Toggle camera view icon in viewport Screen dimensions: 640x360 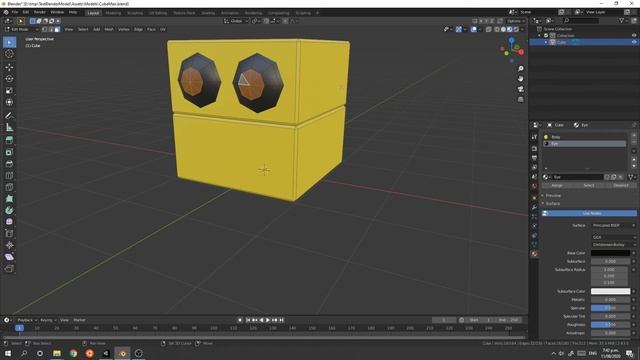click(x=520, y=89)
